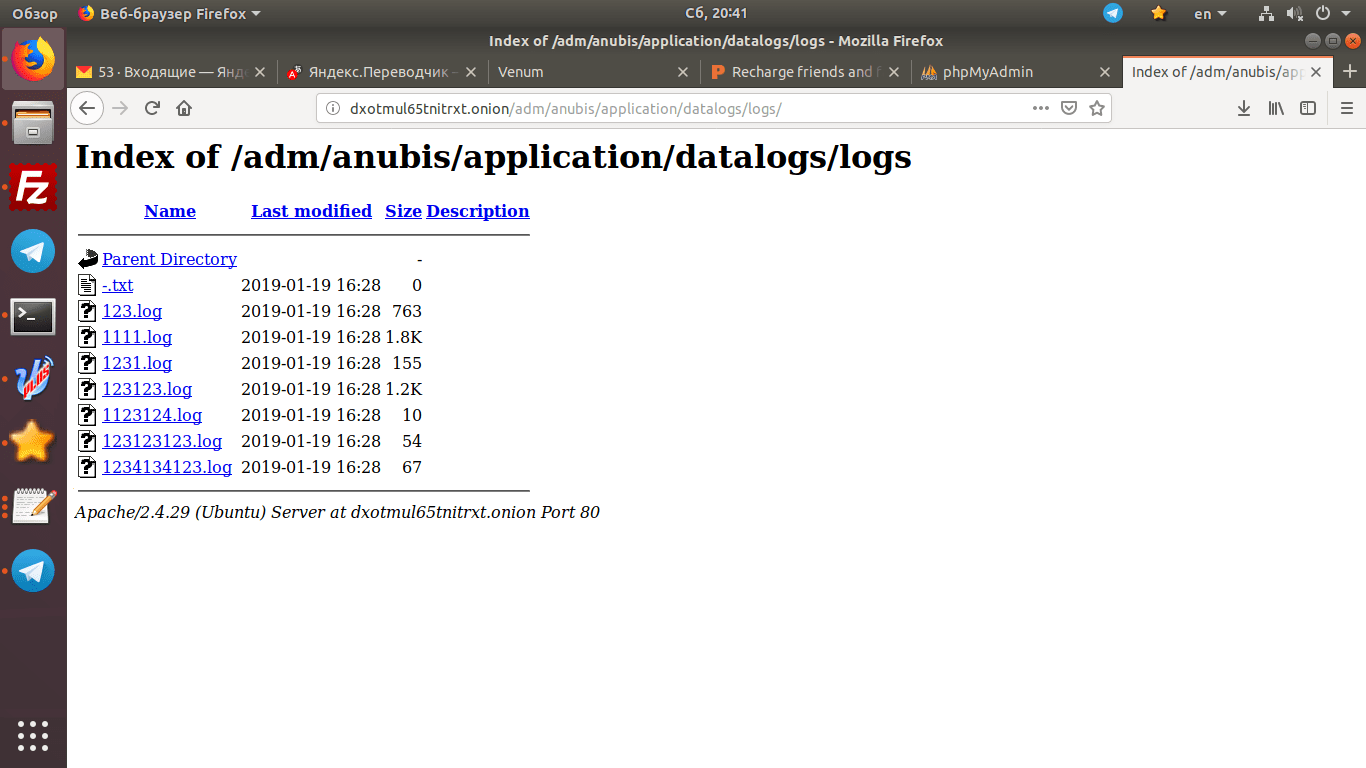Open the 123123123.log file
Image resolution: width=1366 pixels, height=768 pixels.
pos(162,441)
